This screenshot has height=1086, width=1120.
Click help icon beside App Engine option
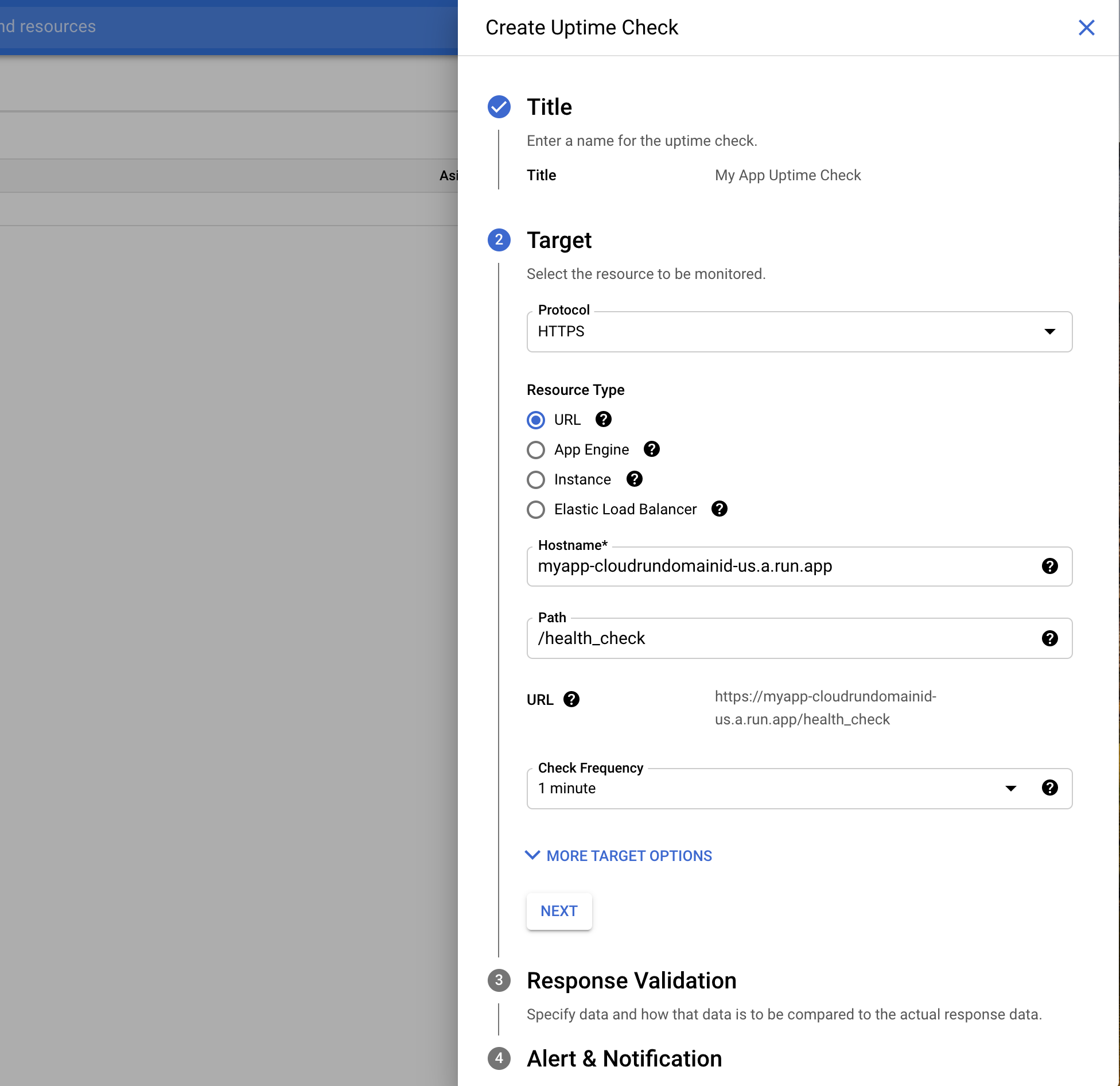click(x=651, y=449)
